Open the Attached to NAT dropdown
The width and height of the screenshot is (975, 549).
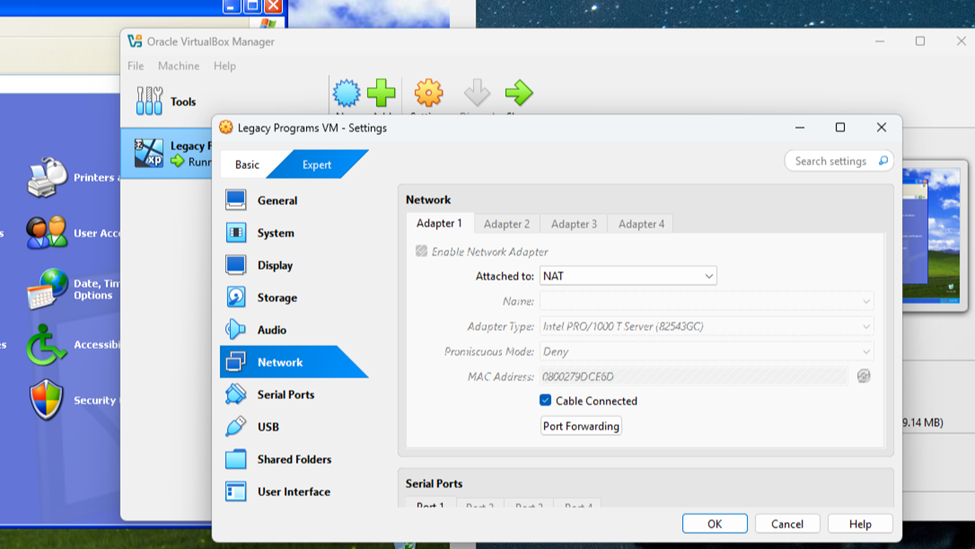628,276
